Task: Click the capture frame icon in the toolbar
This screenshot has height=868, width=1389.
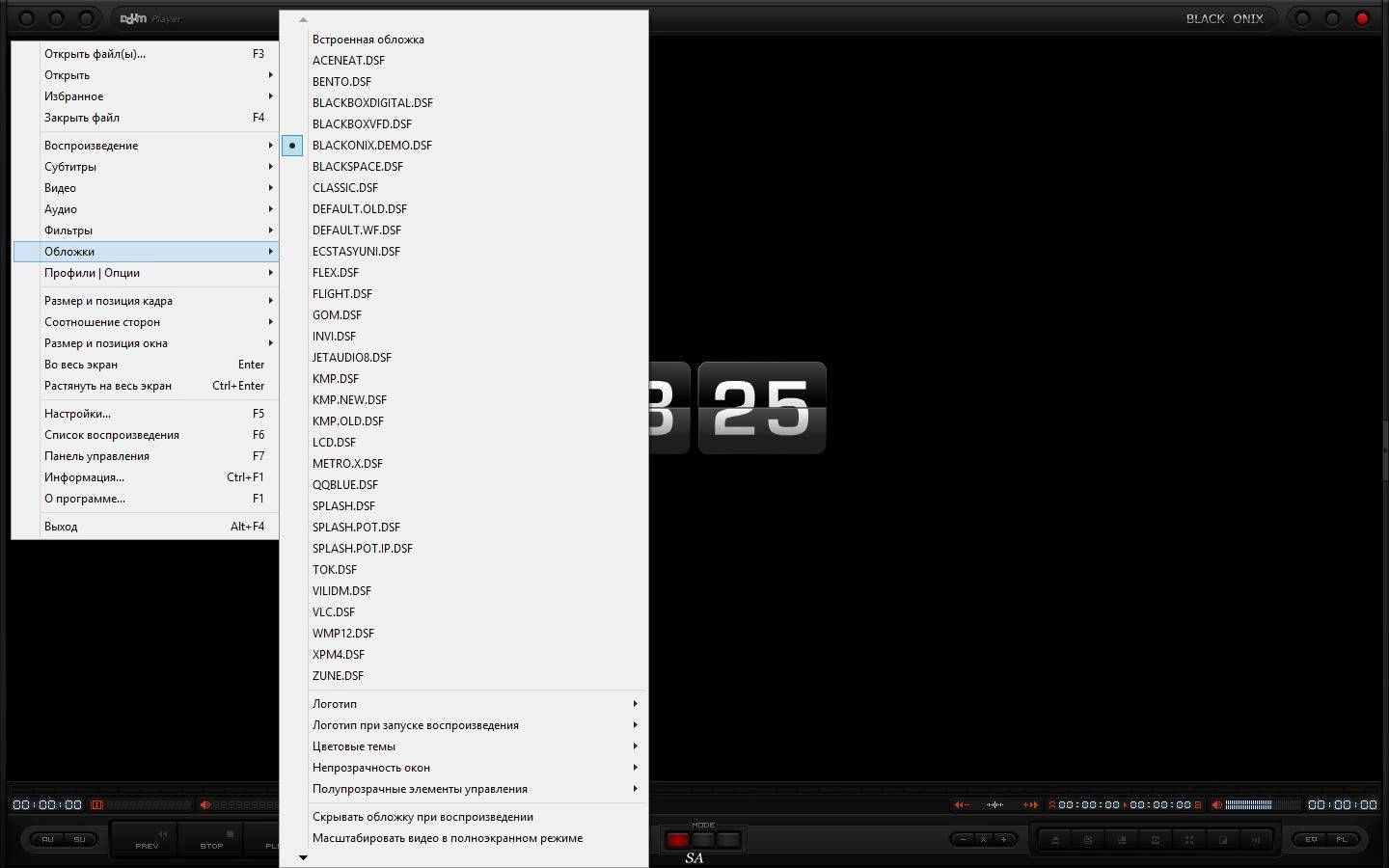Action: tap(1156, 840)
